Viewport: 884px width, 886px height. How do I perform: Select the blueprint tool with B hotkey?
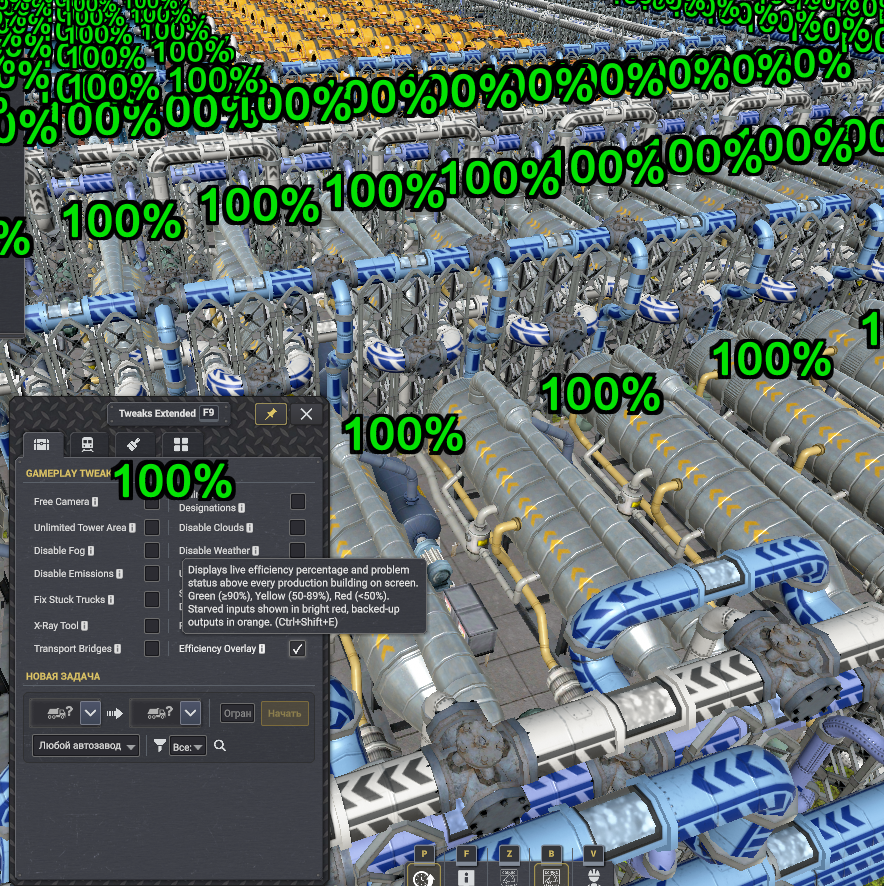coord(551,876)
